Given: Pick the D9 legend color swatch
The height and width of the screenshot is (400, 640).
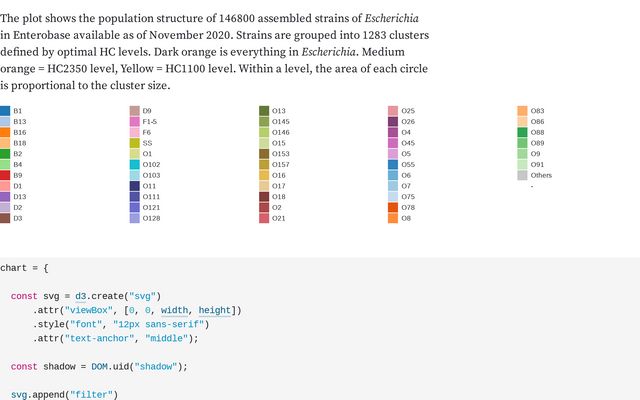Looking at the screenshot, I should click(x=134, y=110).
